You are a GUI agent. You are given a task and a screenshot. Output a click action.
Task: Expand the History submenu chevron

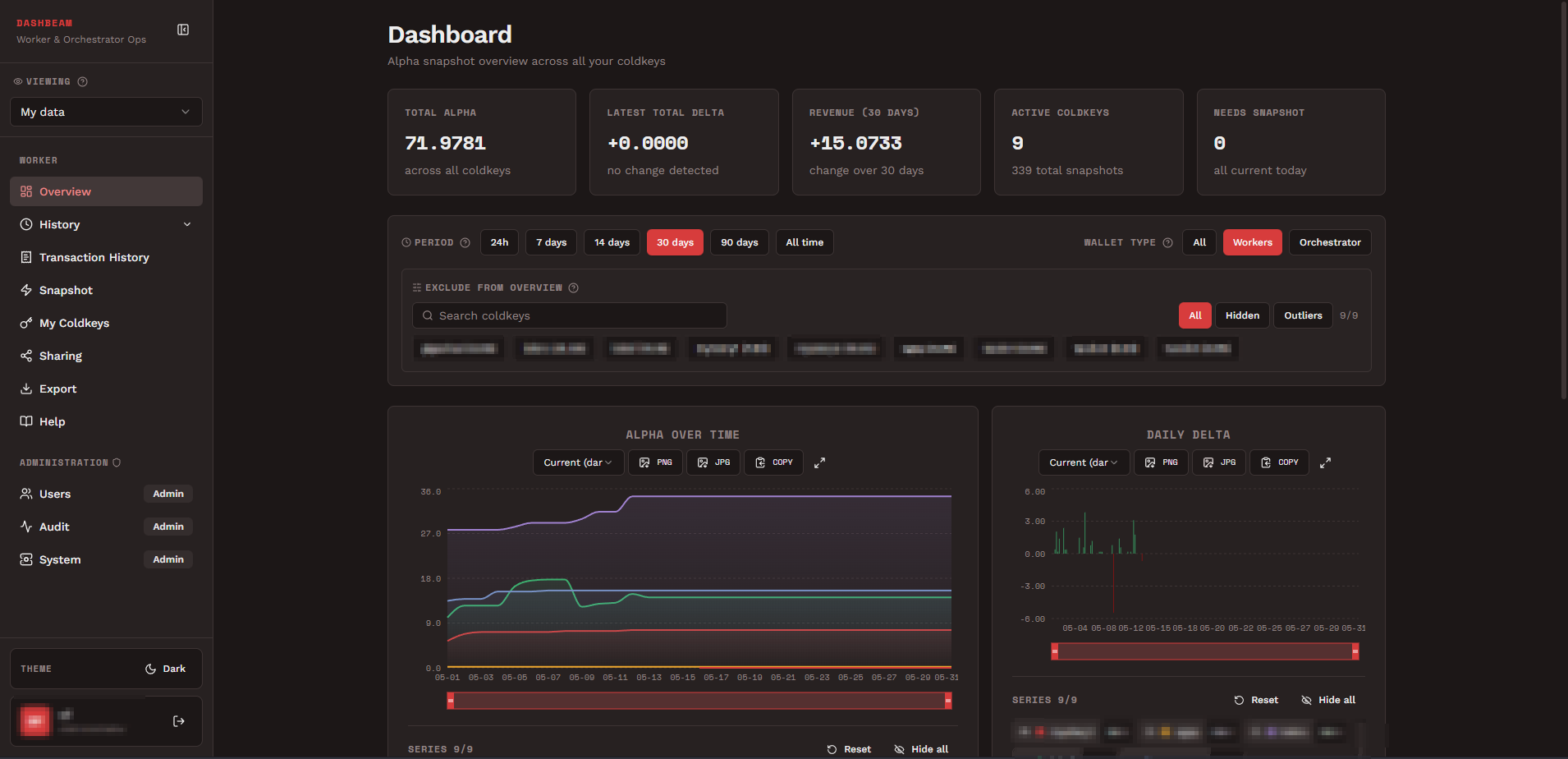[x=187, y=224]
